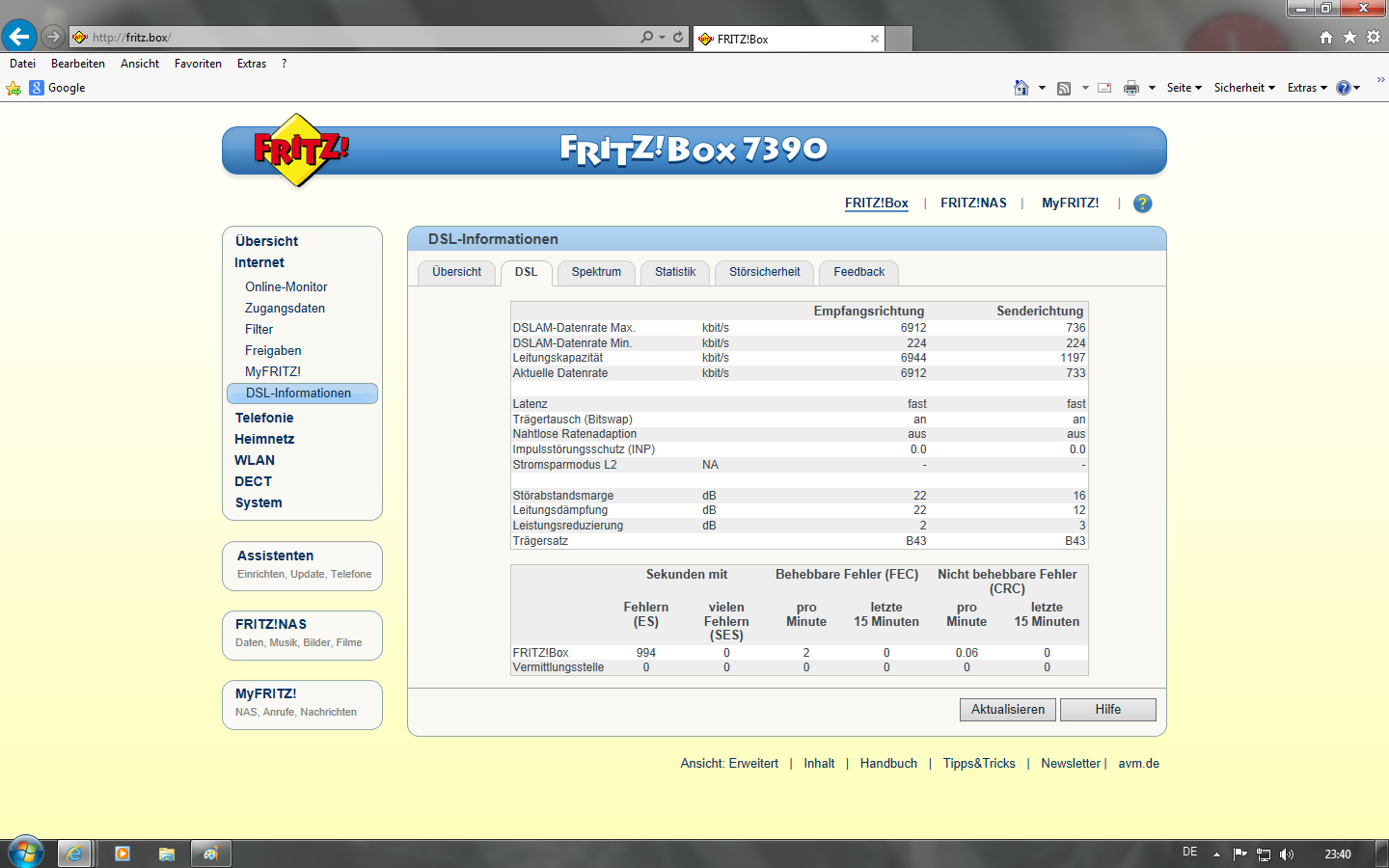
Task: Click the FRITZ!Box top navigation link
Action: pos(877,203)
